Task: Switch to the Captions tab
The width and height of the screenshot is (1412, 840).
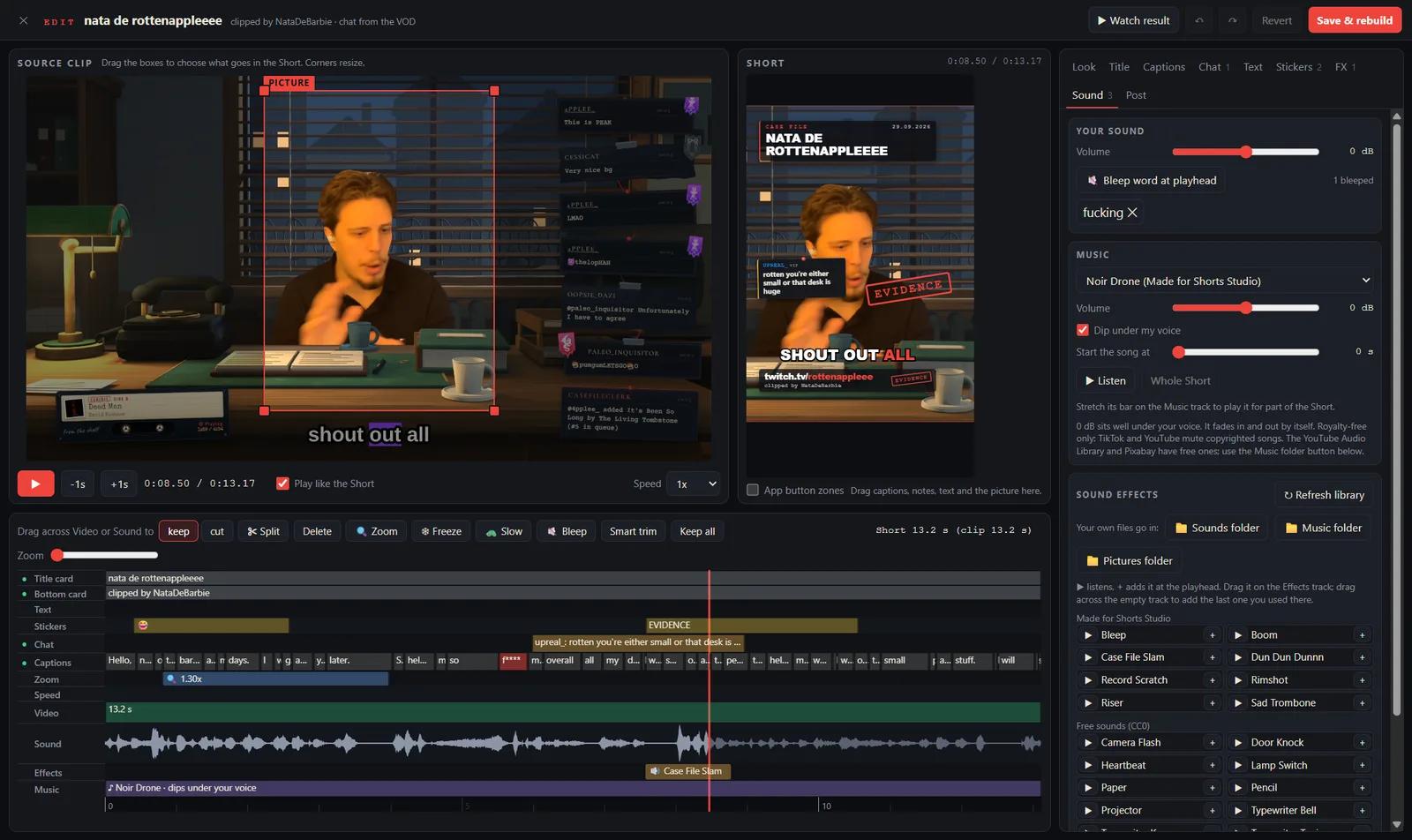Action: click(x=1163, y=67)
